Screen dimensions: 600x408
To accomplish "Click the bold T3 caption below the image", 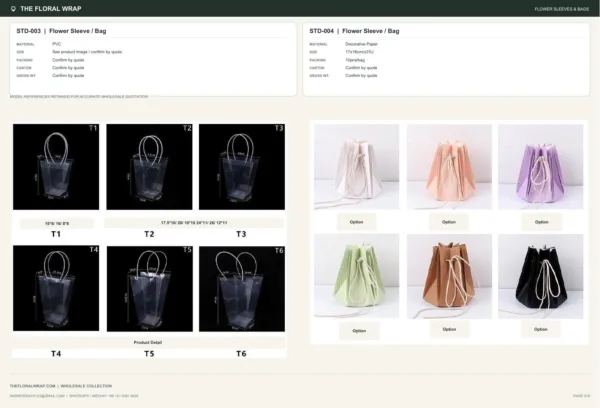I will point(241,234).
